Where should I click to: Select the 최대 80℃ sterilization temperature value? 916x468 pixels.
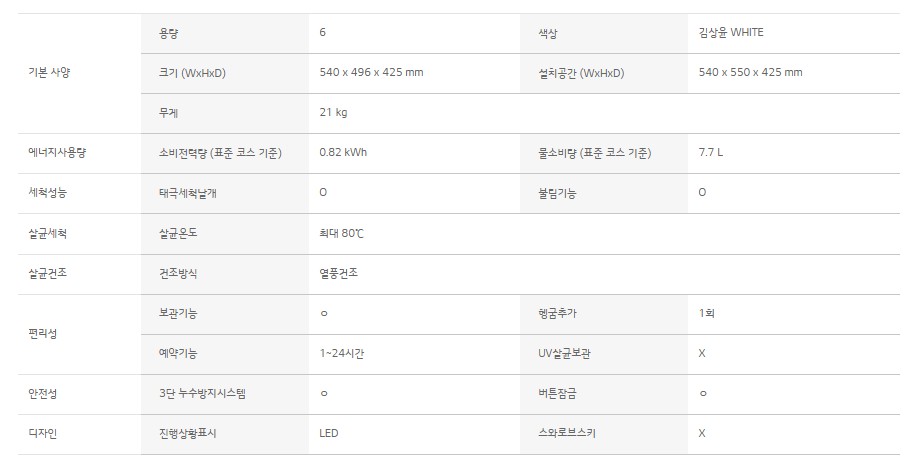pos(342,233)
